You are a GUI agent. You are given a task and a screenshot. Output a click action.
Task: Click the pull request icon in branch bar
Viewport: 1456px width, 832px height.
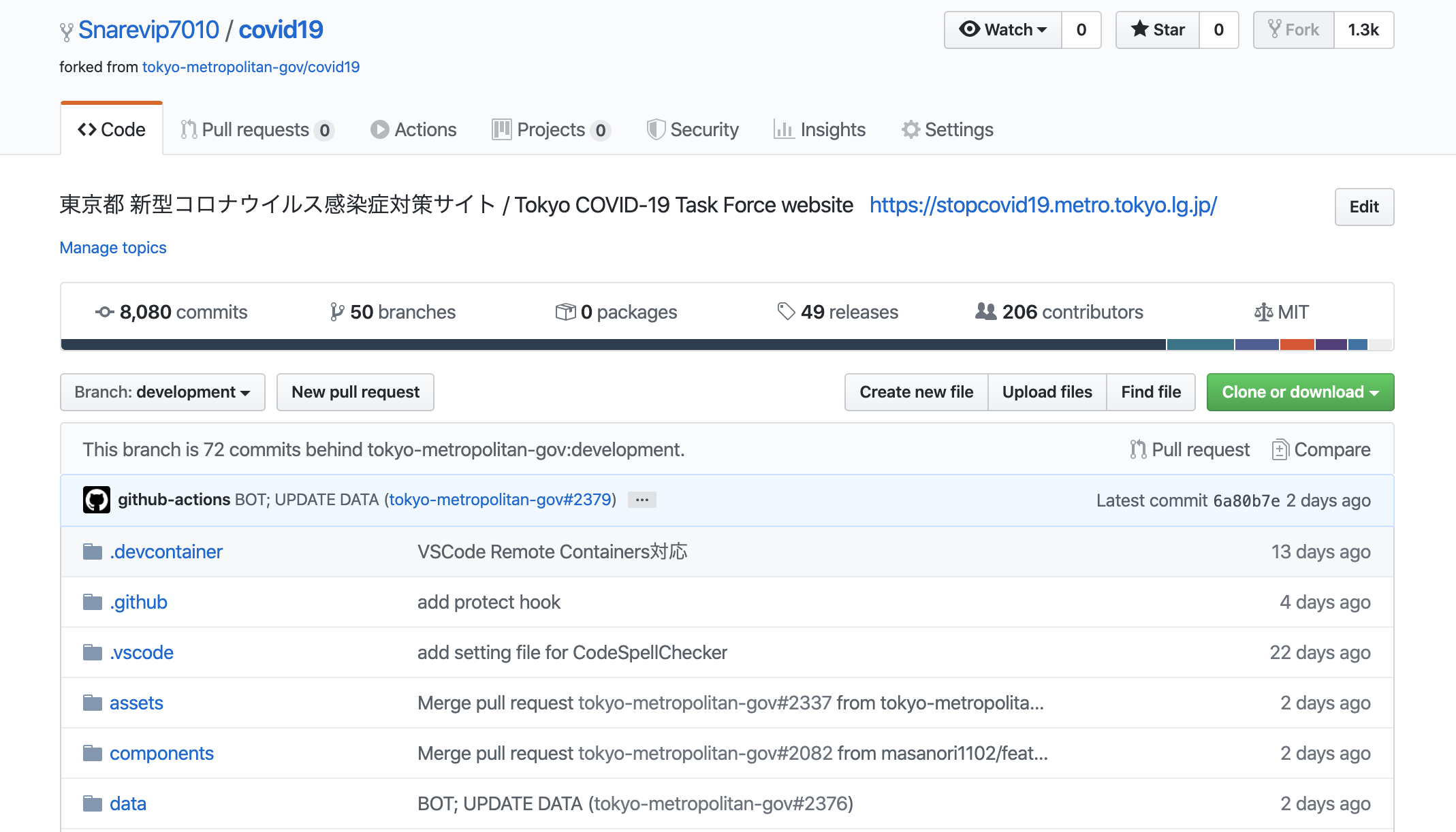[1138, 449]
